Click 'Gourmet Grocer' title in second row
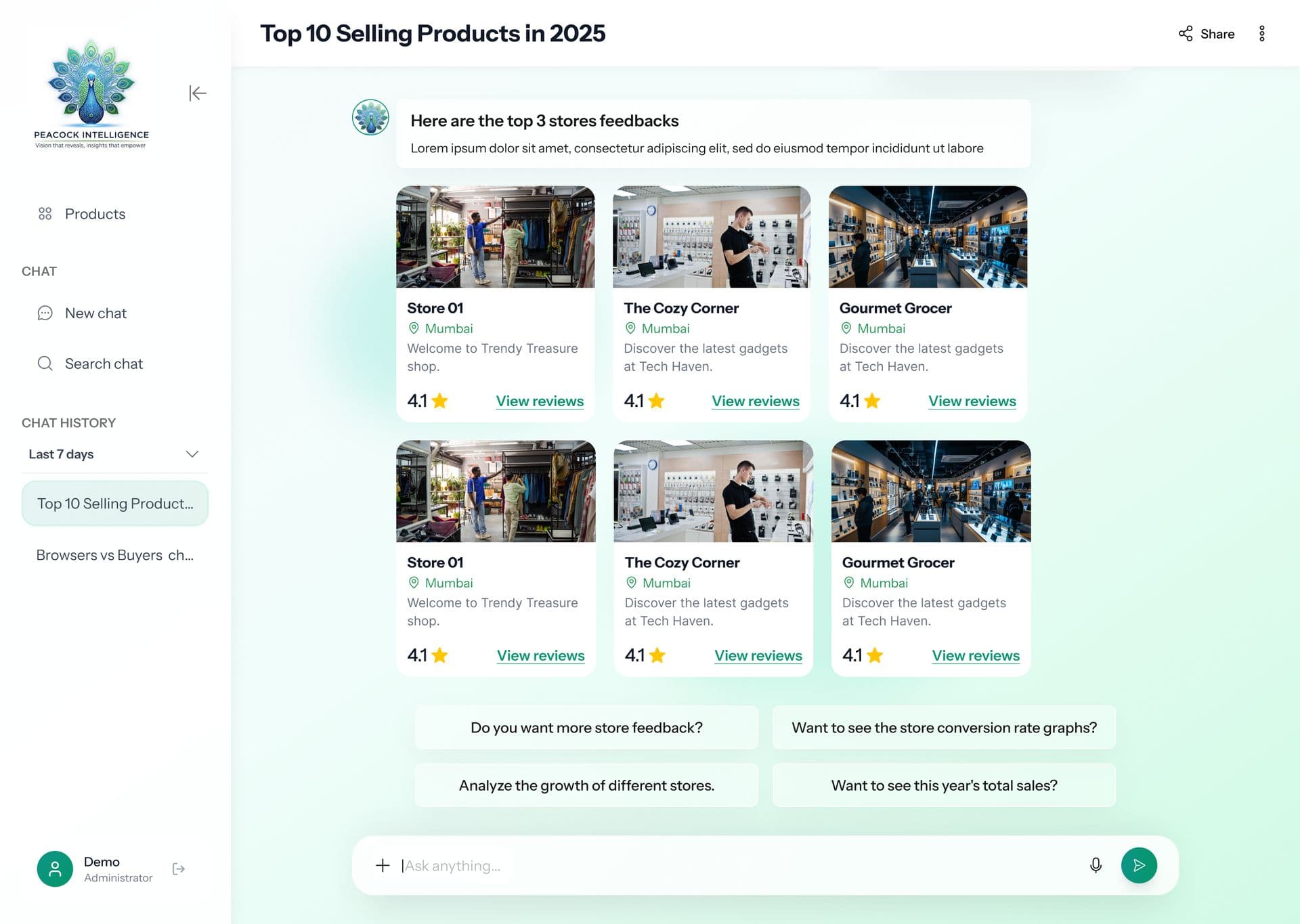 (898, 563)
